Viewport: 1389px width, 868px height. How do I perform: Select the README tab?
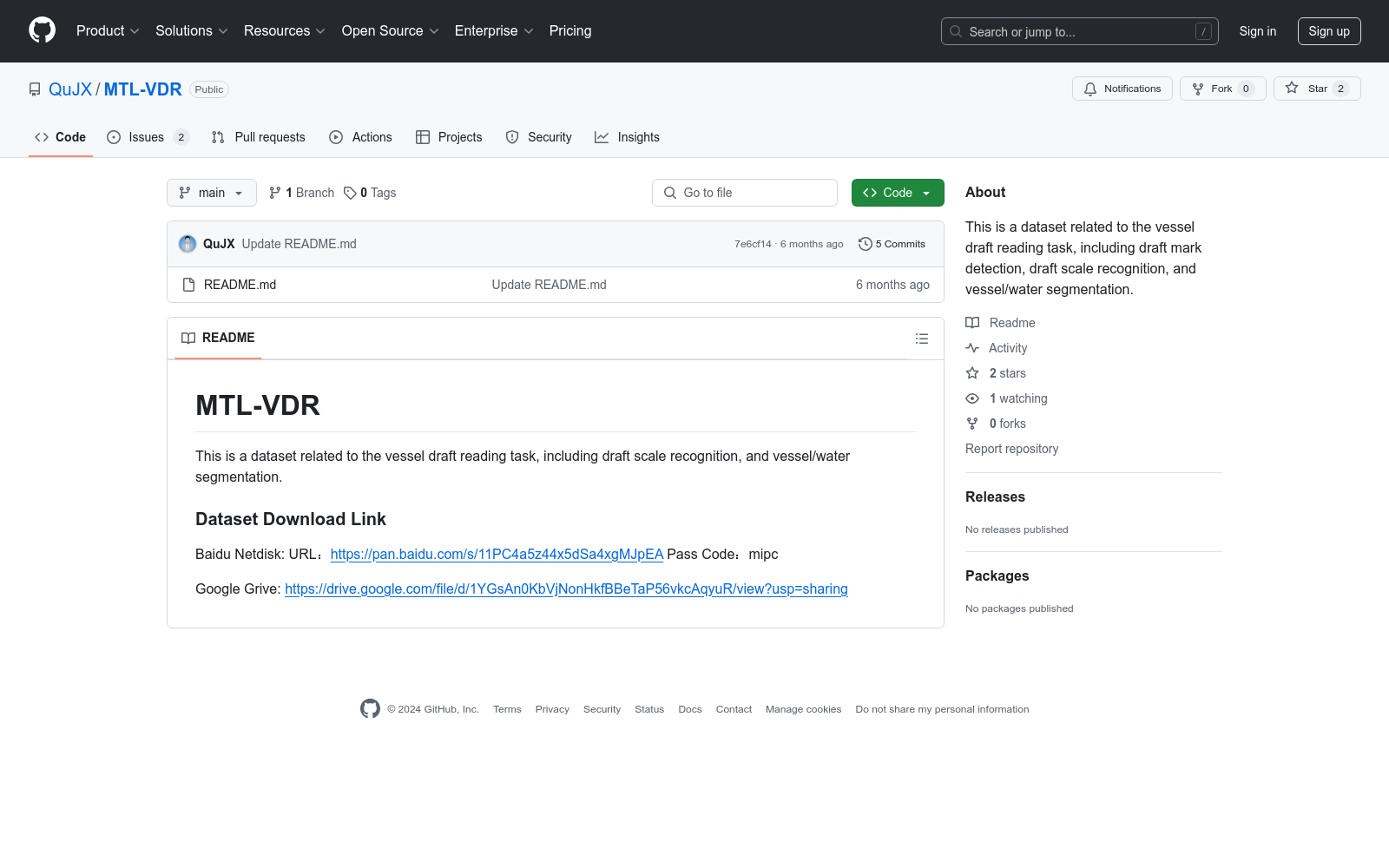point(218,338)
